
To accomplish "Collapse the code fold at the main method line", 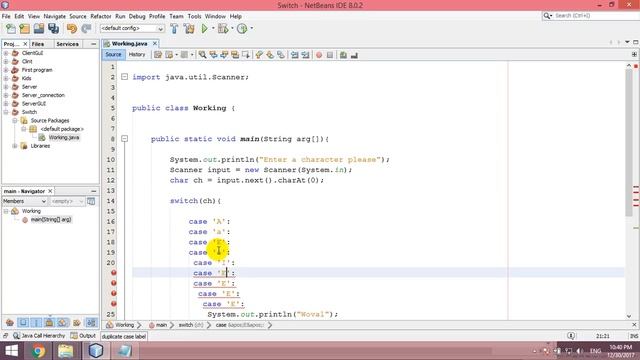I will point(124,139).
